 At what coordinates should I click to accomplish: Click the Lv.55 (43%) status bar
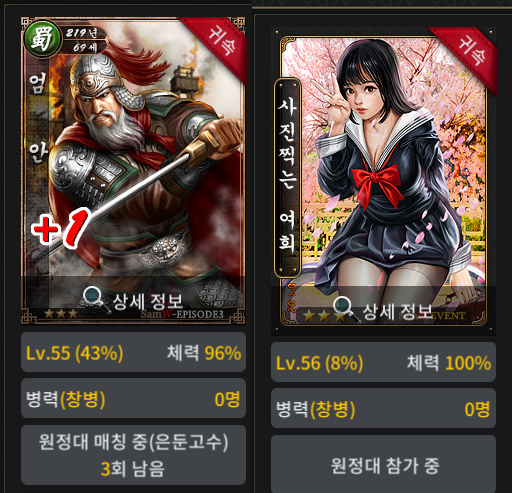tap(133, 352)
